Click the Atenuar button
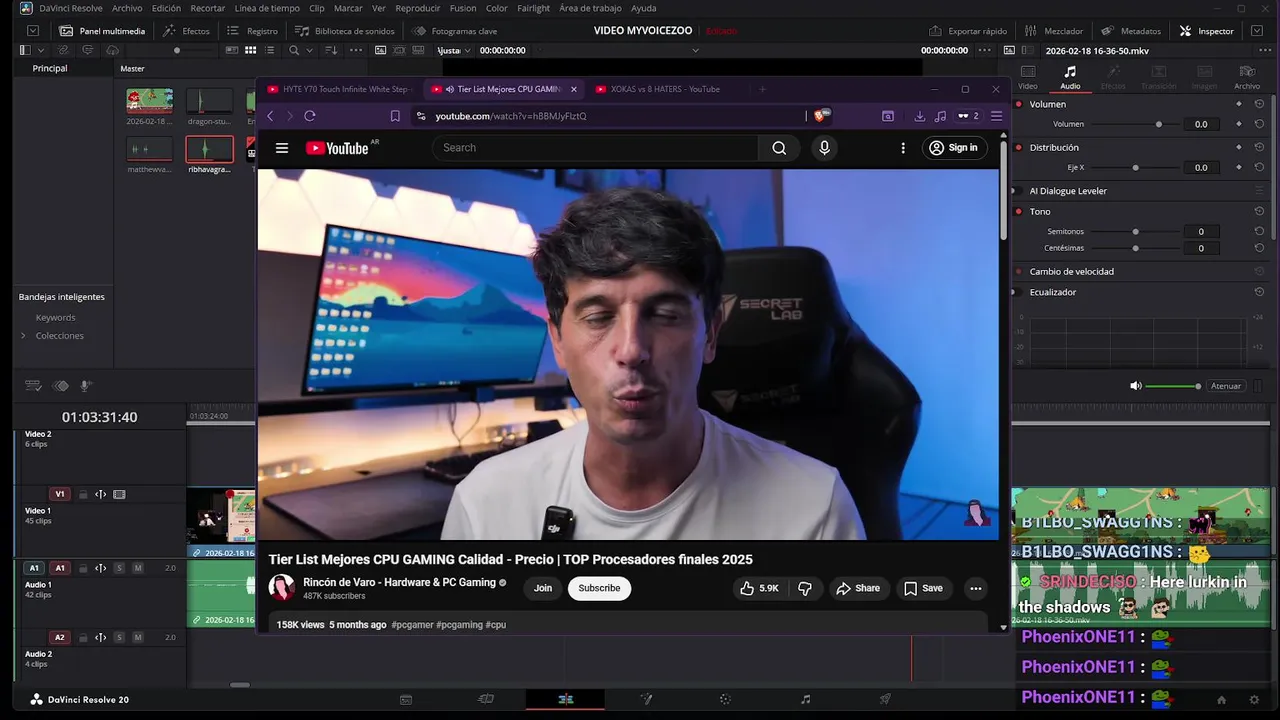Viewport: 1280px width, 720px height. pyautogui.click(x=1226, y=386)
